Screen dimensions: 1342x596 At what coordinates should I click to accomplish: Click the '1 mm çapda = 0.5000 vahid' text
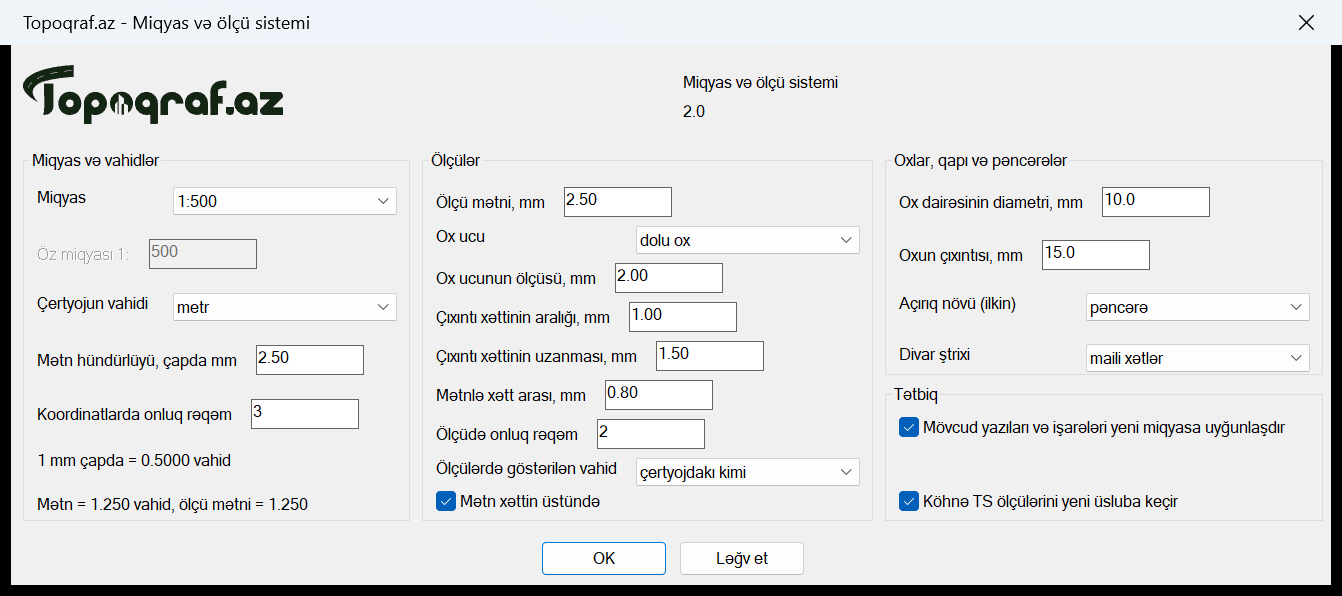click(x=134, y=460)
